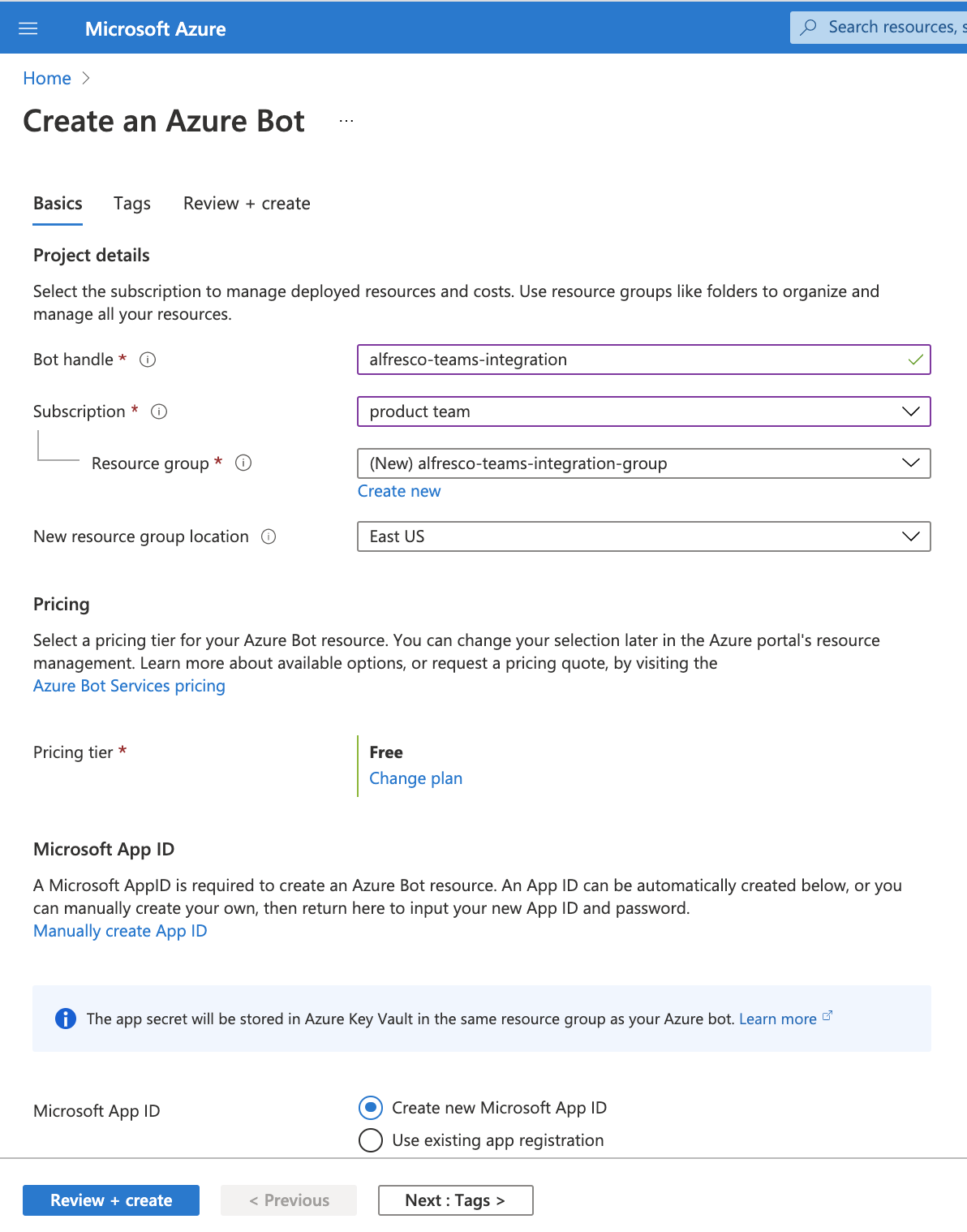The width and height of the screenshot is (967, 1232).
Task: Click the Bot handle input field
Action: coord(633,360)
